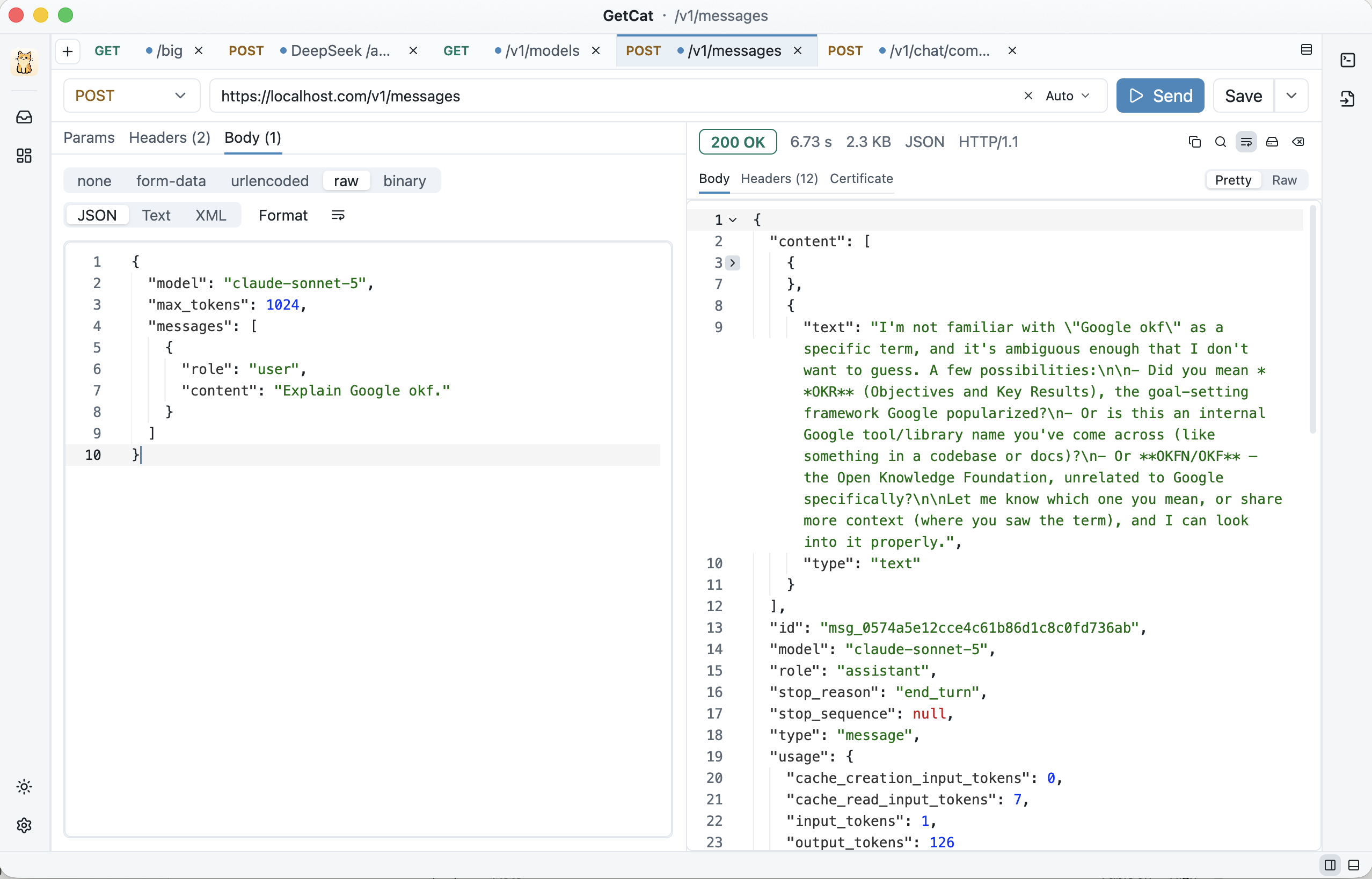Viewport: 1372px width, 879px height.
Task: Search the response body using the magnifier icon
Action: (x=1220, y=142)
